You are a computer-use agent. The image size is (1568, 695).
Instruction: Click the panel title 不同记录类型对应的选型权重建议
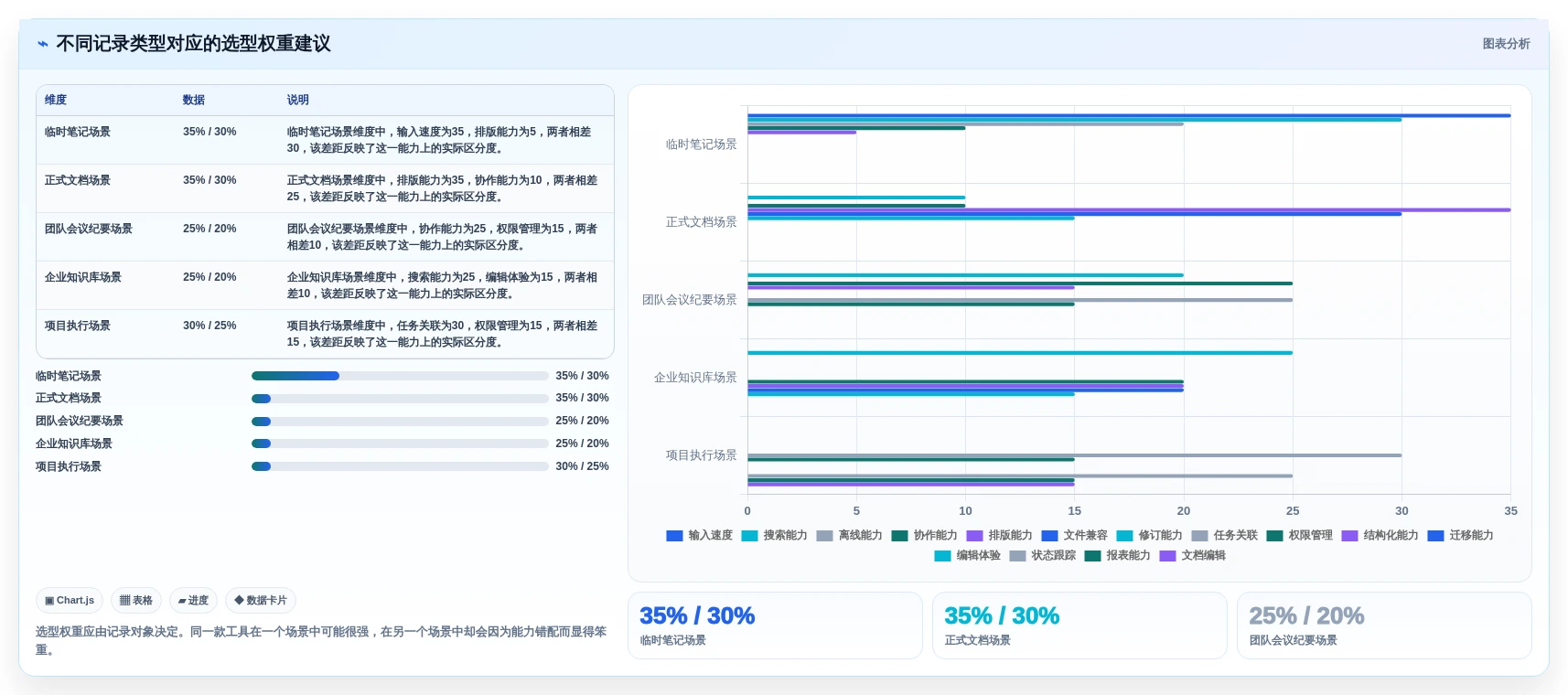[x=193, y=44]
